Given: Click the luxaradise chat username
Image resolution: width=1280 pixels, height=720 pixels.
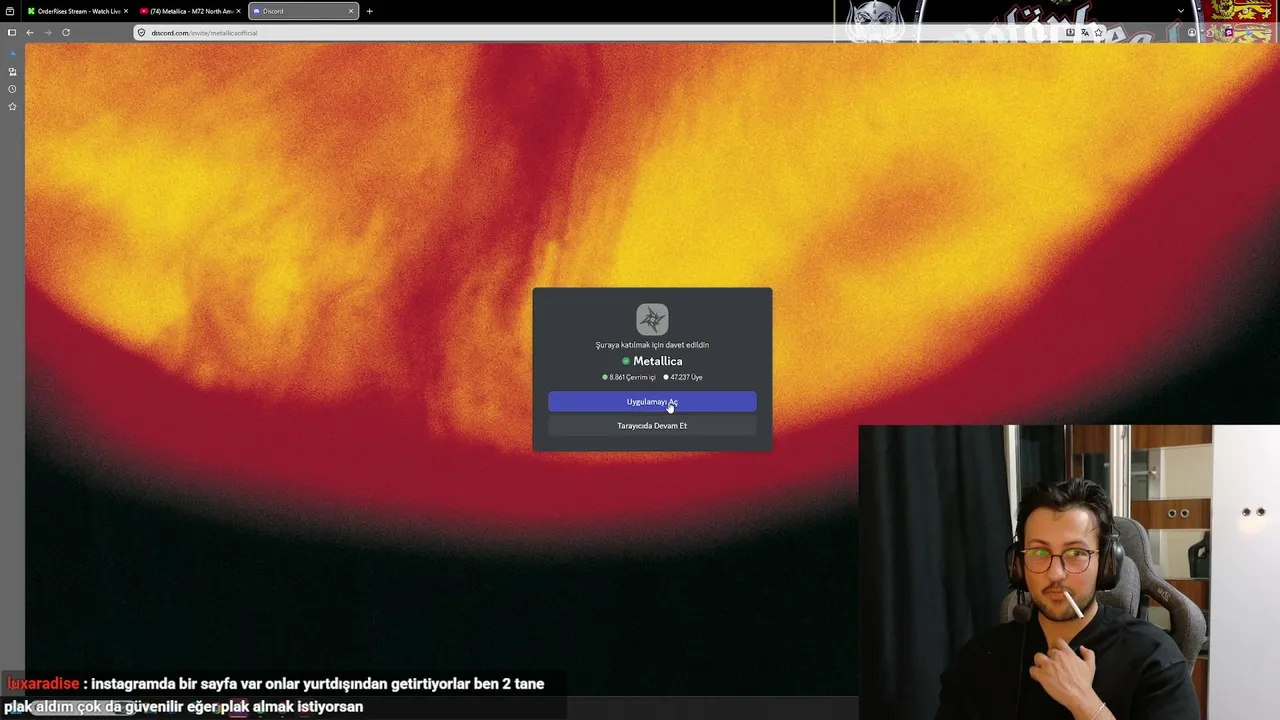Looking at the screenshot, I should click(x=42, y=685).
